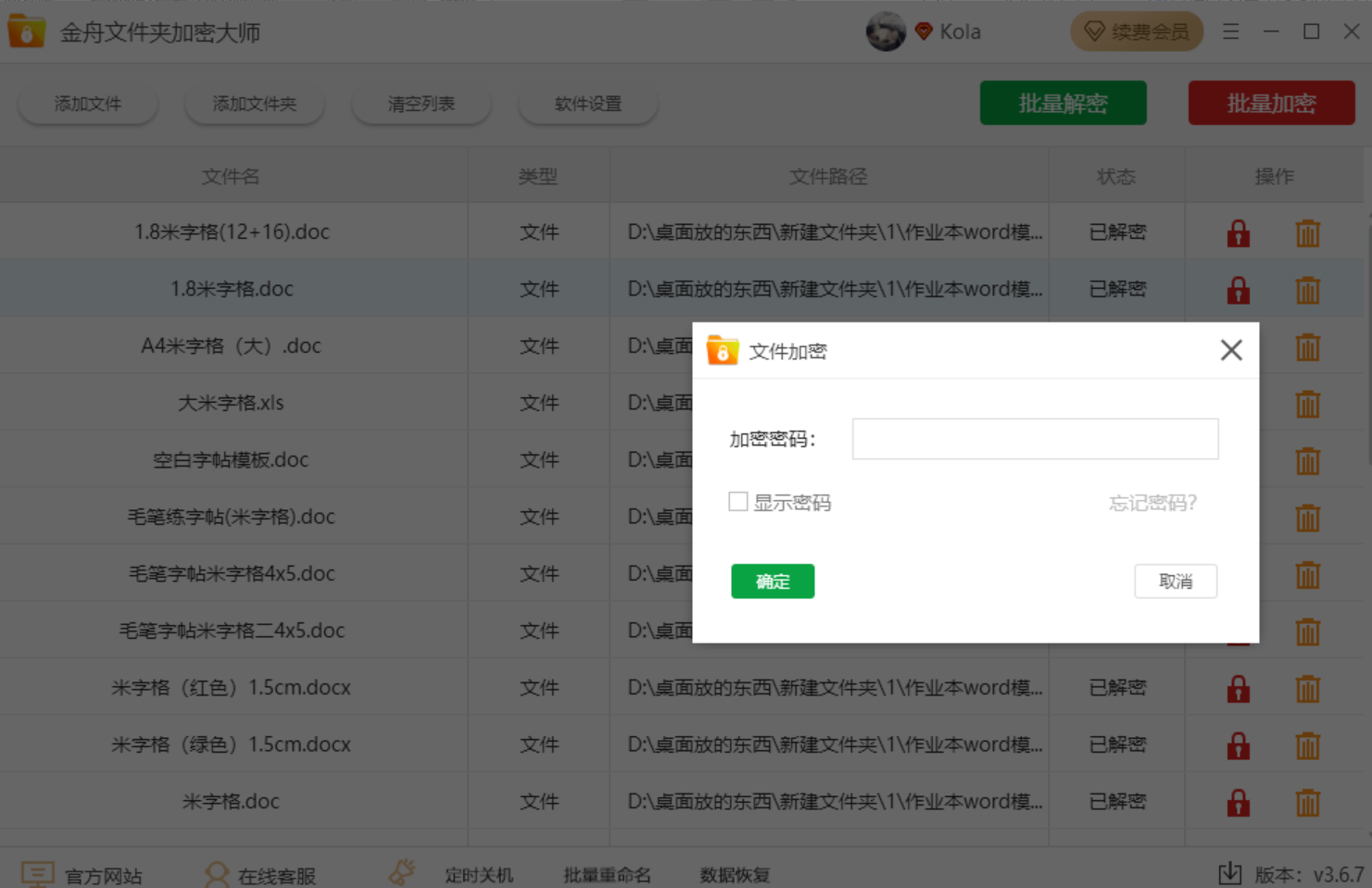Open Kola's profile avatar
The width and height of the screenshot is (1372, 888).
click(886, 31)
